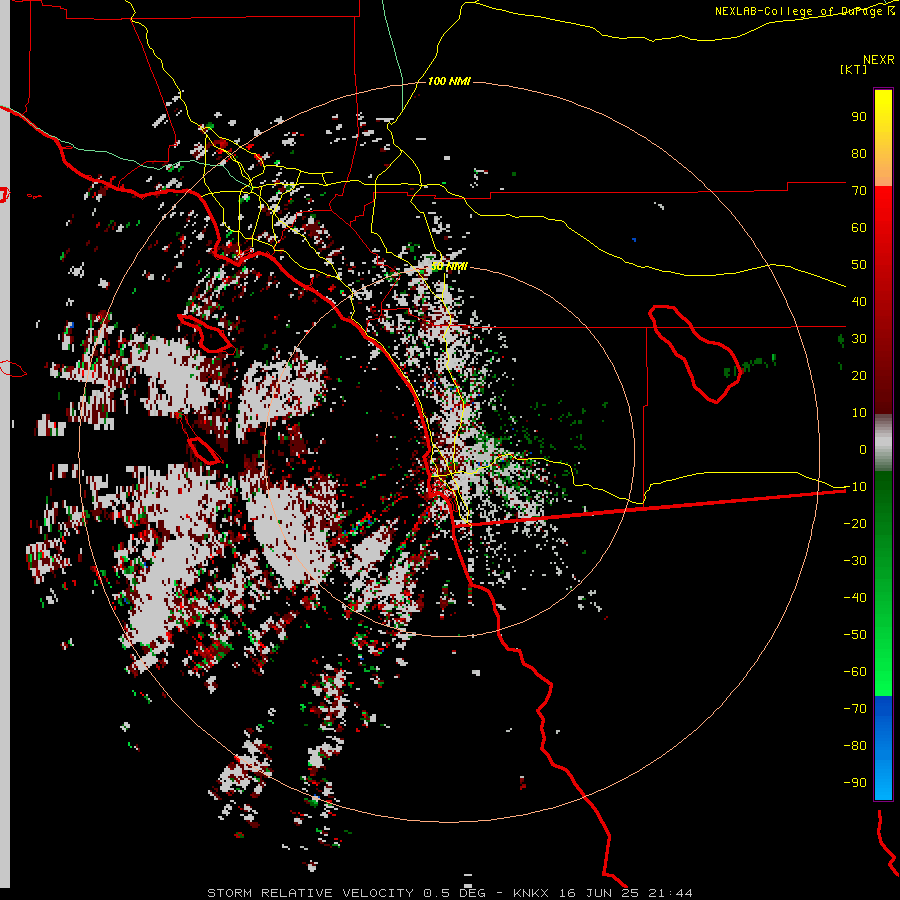Click the 80 value on velocity scale
900x900 pixels.
pyautogui.click(x=859, y=153)
